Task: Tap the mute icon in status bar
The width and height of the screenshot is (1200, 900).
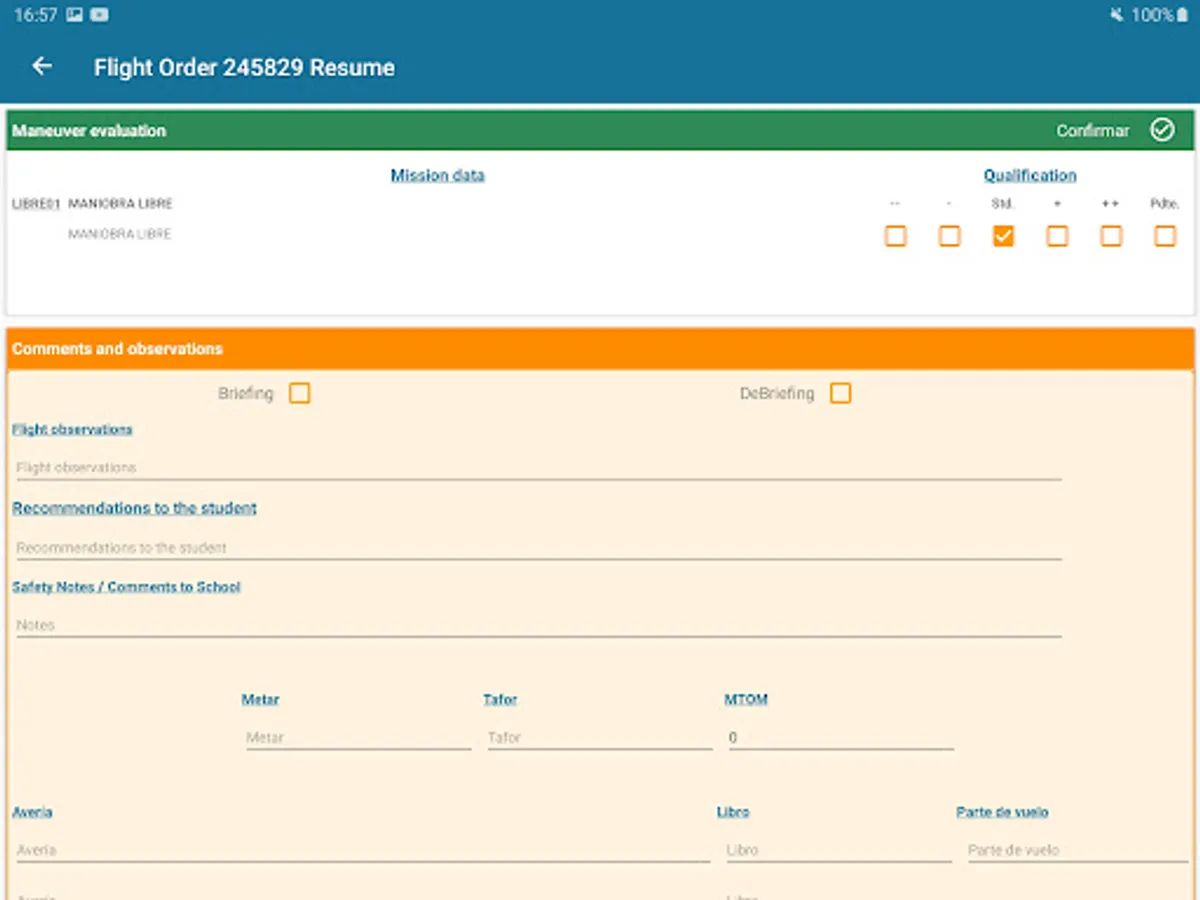Action: pyautogui.click(x=1117, y=15)
